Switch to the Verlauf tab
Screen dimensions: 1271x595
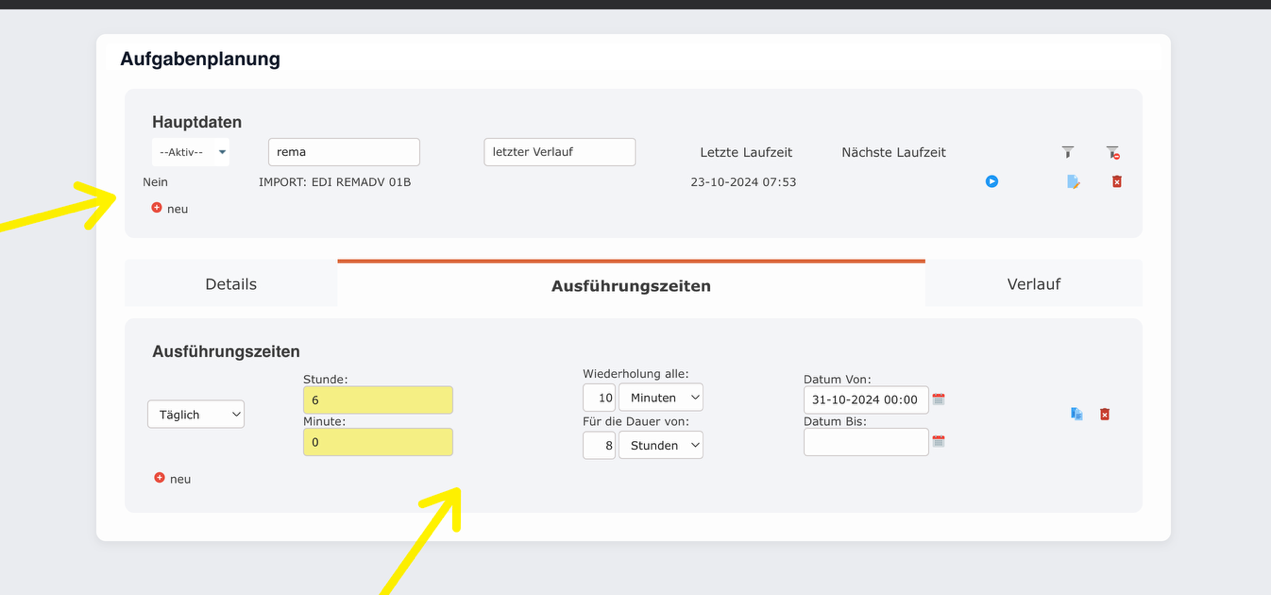tap(1033, 283)
